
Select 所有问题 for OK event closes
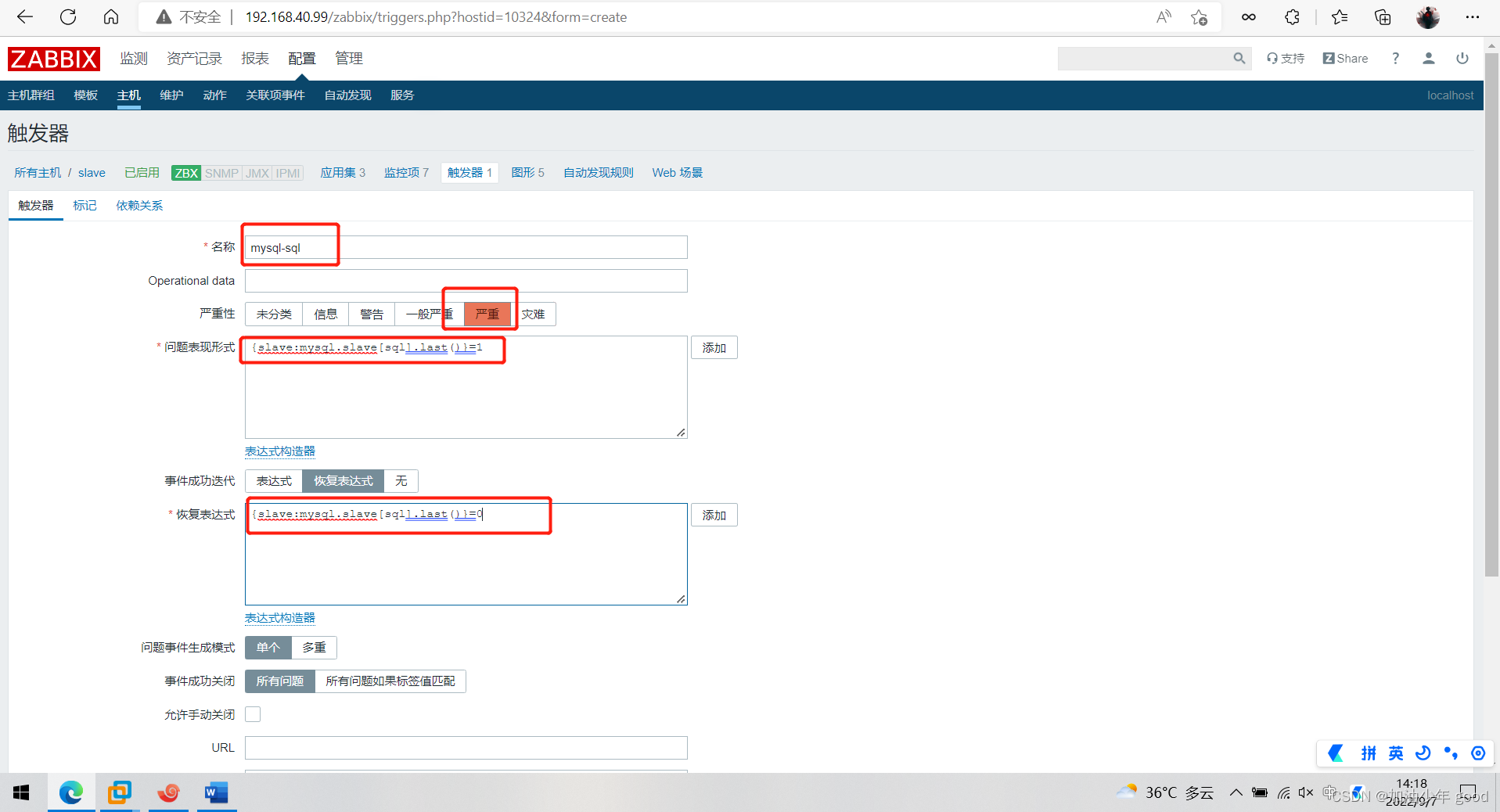(280, 681)
